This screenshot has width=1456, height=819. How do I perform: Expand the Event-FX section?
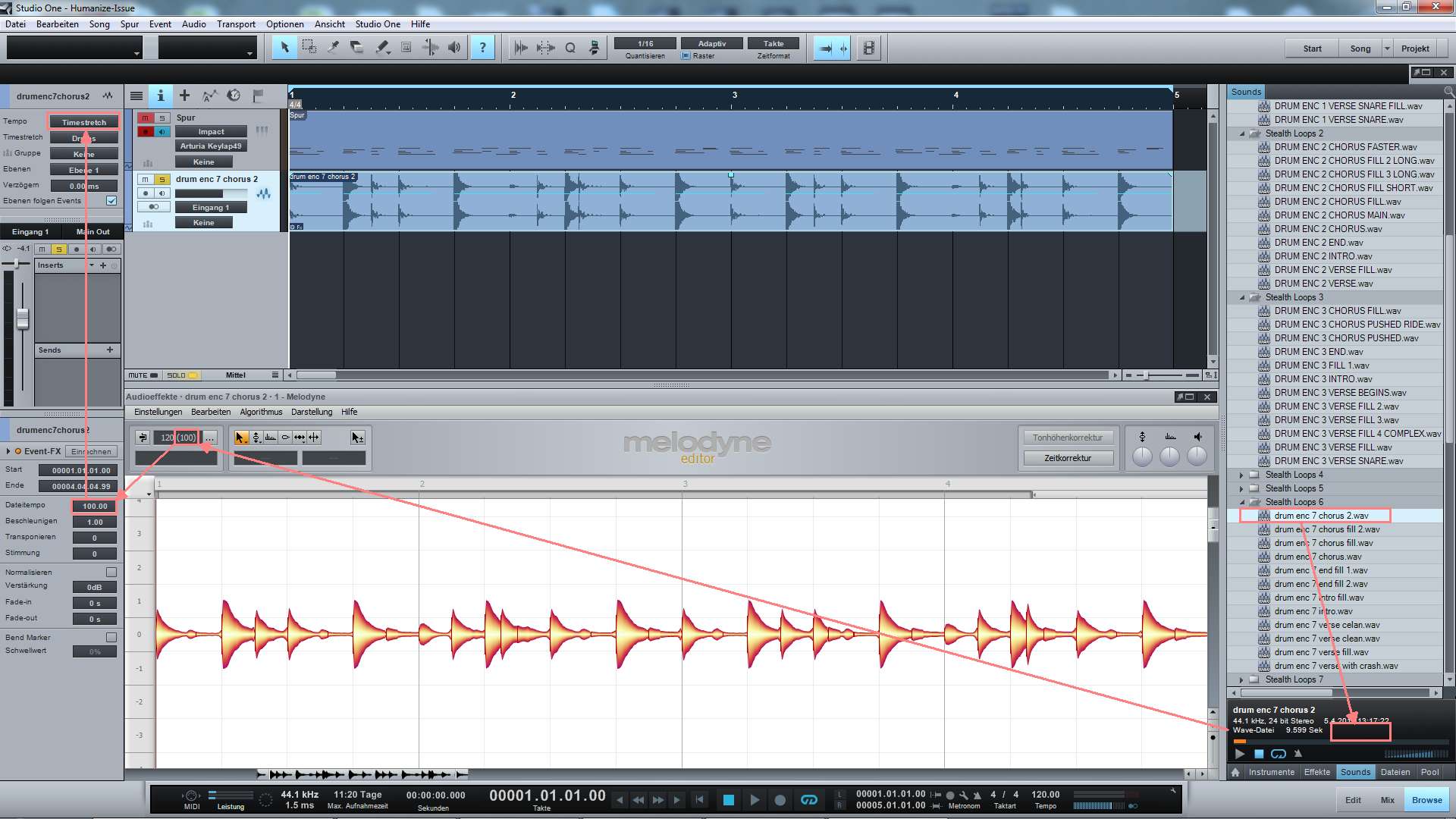[x=8, y=451]
